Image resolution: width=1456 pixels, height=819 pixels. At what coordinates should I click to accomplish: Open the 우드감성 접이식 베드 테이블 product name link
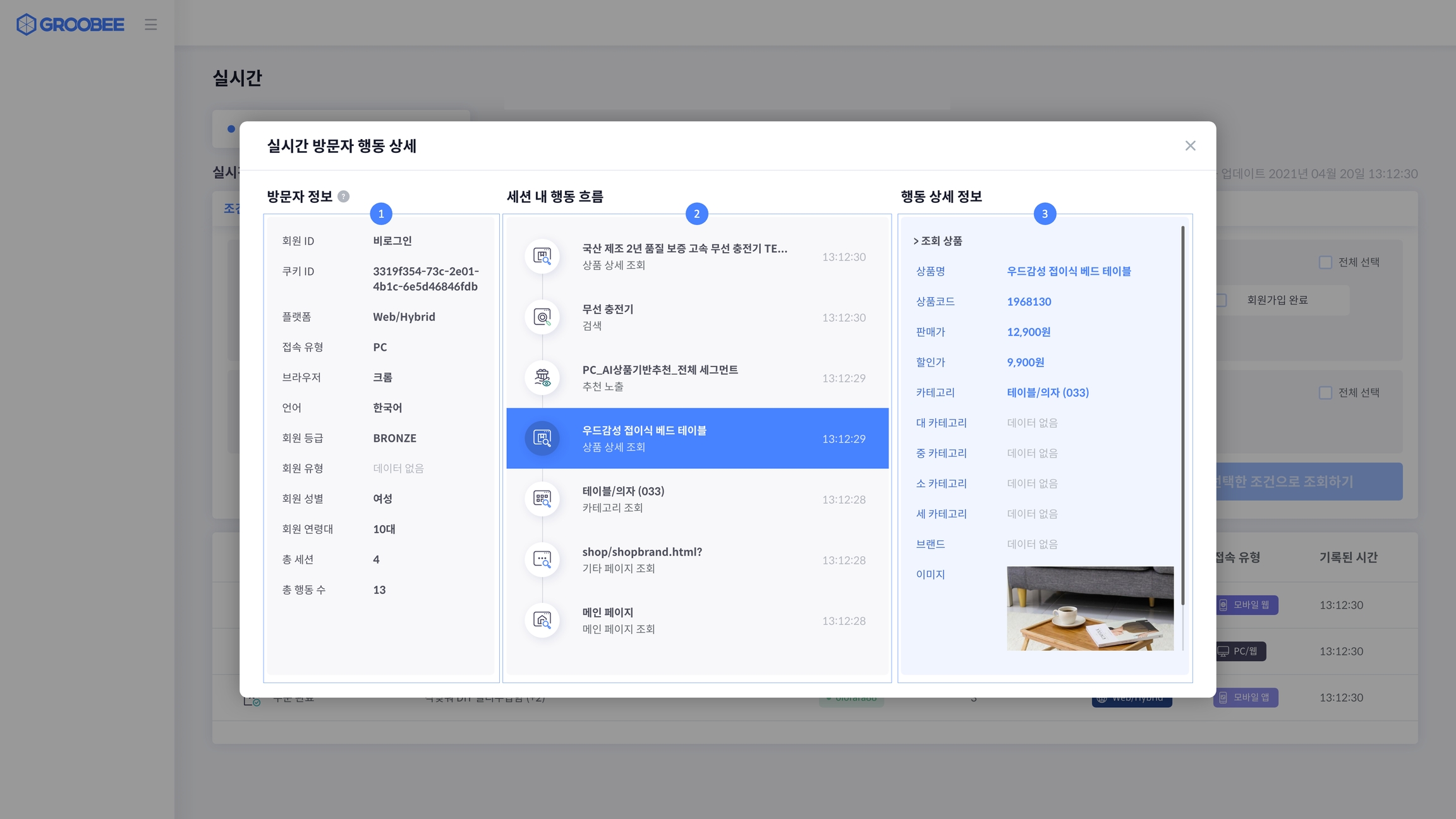pyautogui.click(x=1069, y=272)
